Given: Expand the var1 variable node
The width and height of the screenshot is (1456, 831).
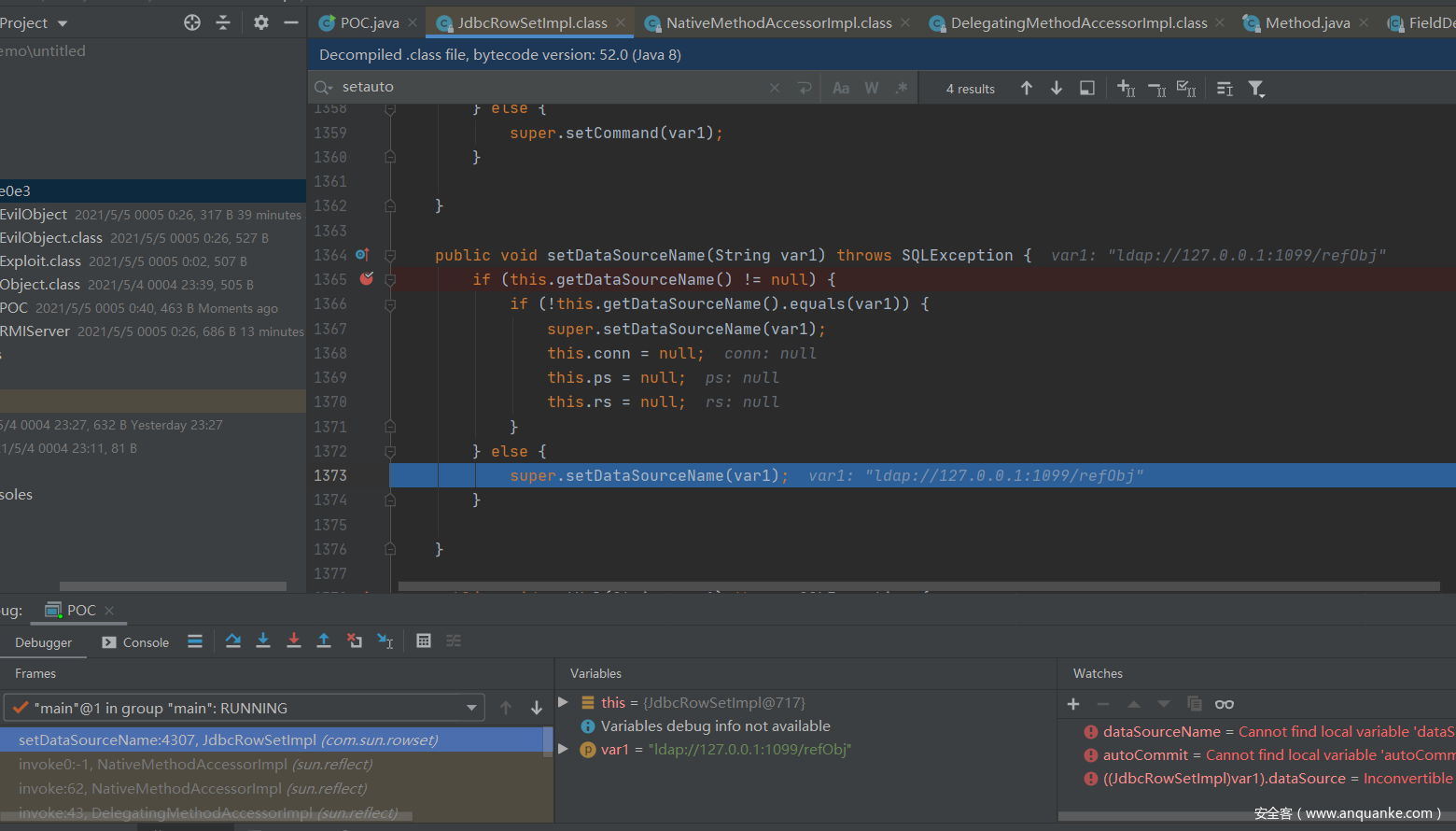Looking at the screenshot, I should [563, 749].
